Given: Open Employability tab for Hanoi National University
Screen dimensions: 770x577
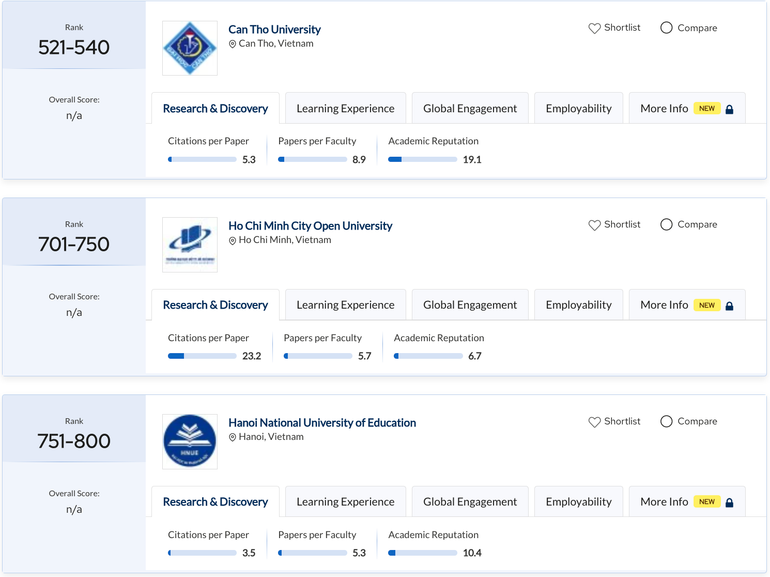Looking at the screenshot, I should click(578, 502).
